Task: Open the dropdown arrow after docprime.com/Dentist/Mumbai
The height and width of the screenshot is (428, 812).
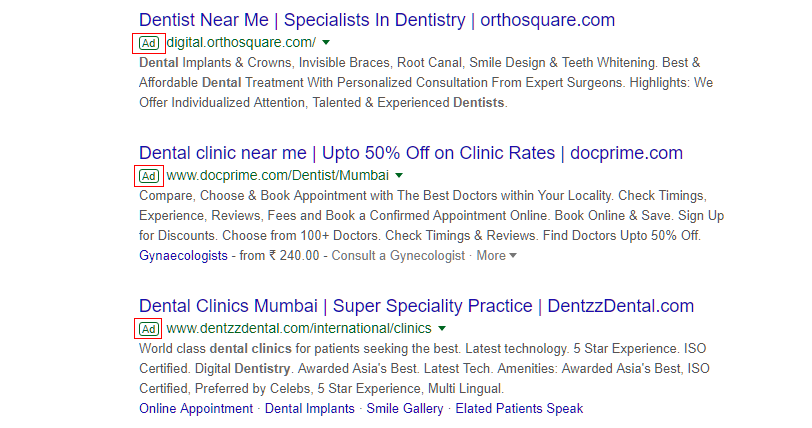Action: (x=398, y=176)
